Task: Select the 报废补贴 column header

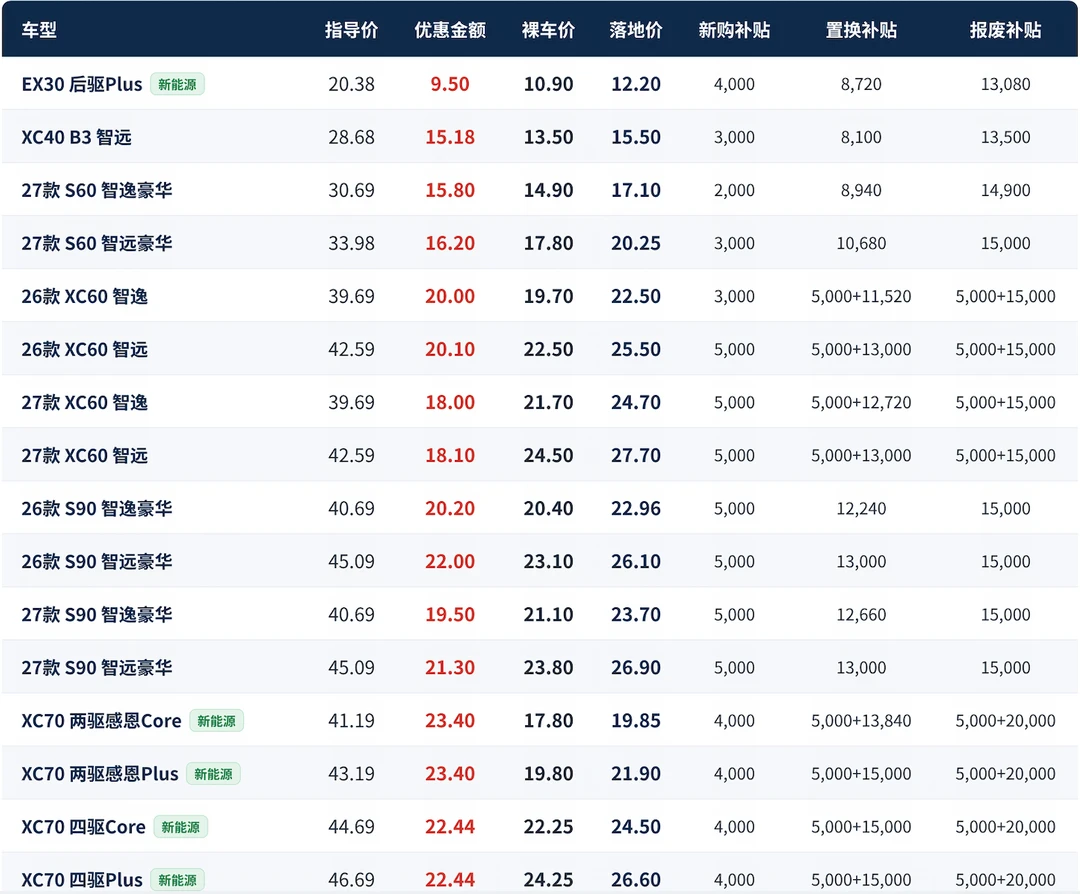Action: click(x=1006, y=30)
